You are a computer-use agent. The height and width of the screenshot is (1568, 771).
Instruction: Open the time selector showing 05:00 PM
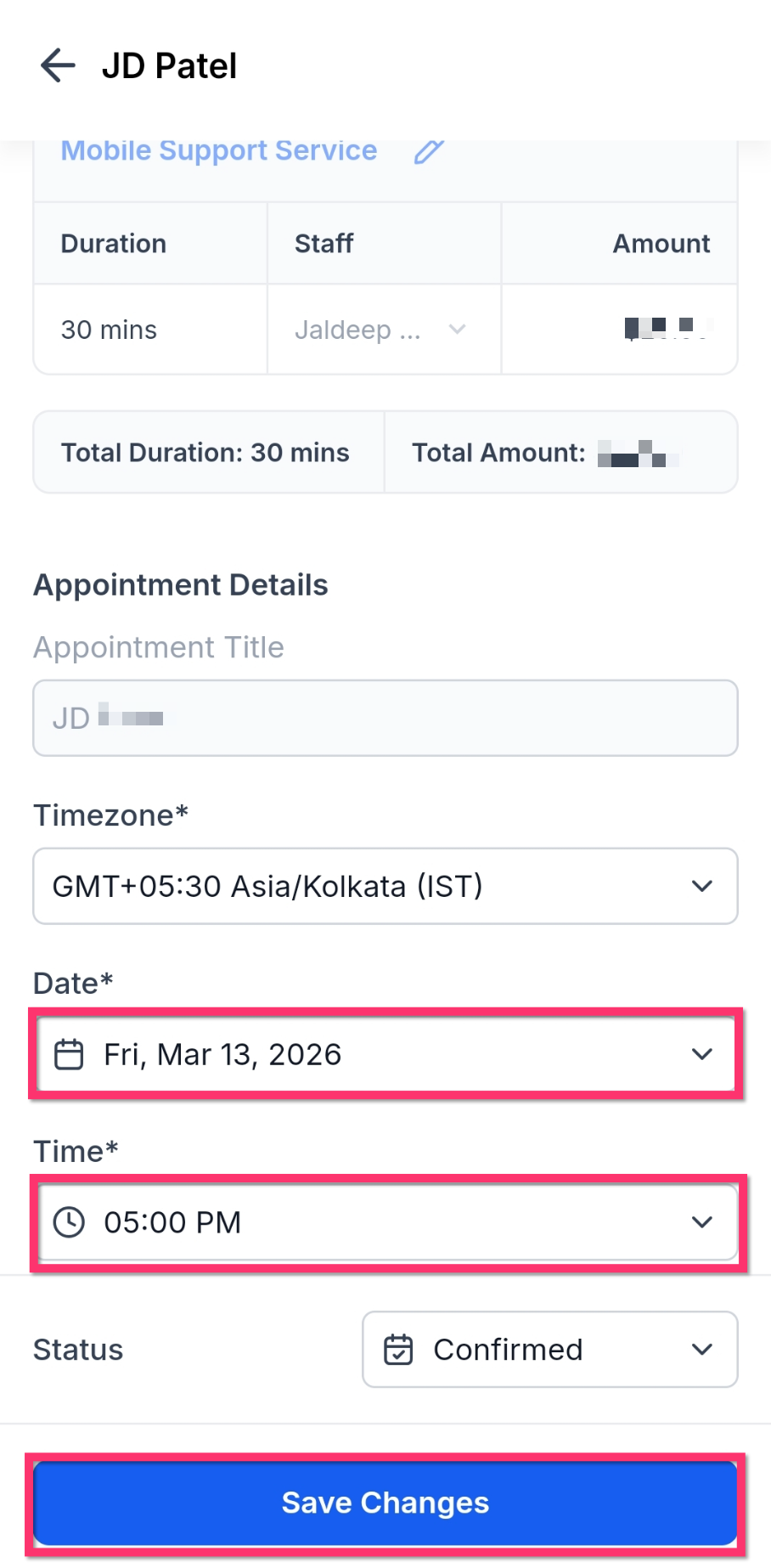[385, 1222]
